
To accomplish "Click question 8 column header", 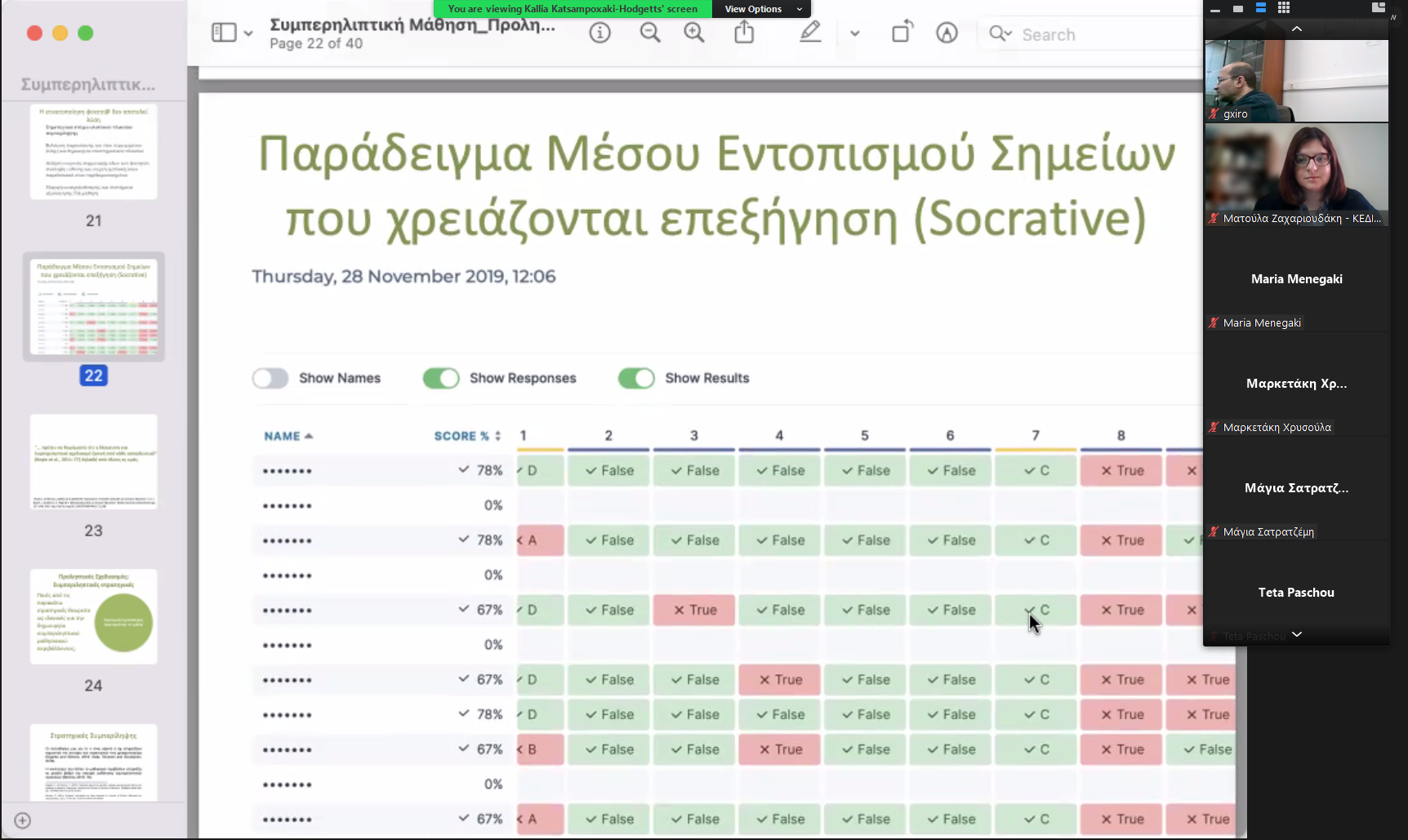I will pos(1121,436).
